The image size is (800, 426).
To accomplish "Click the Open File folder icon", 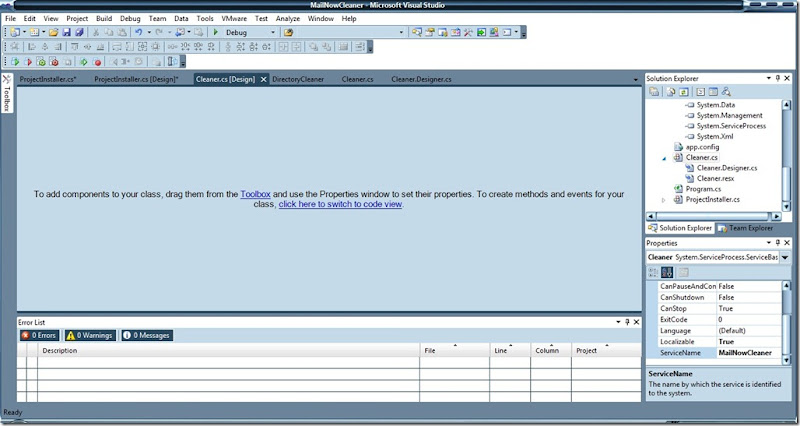I will 52,32.
